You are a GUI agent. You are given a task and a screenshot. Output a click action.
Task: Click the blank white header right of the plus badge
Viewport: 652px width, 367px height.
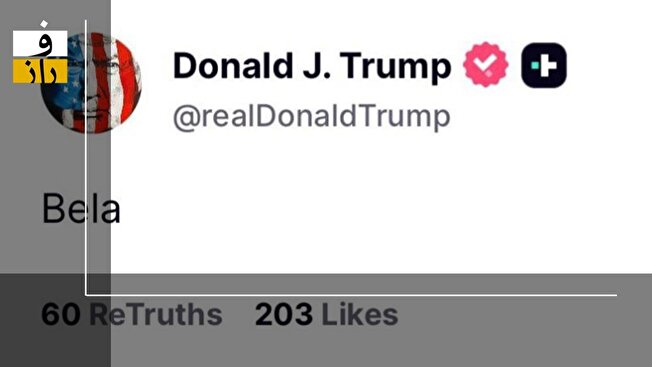609,67
